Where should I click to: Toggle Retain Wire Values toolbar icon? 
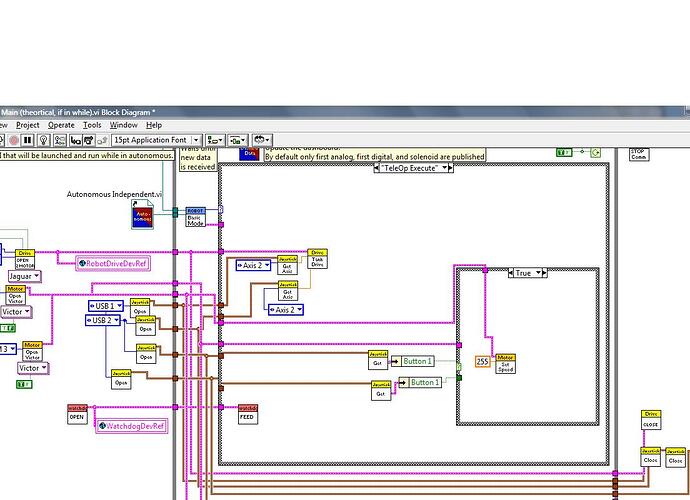[60, 140]
